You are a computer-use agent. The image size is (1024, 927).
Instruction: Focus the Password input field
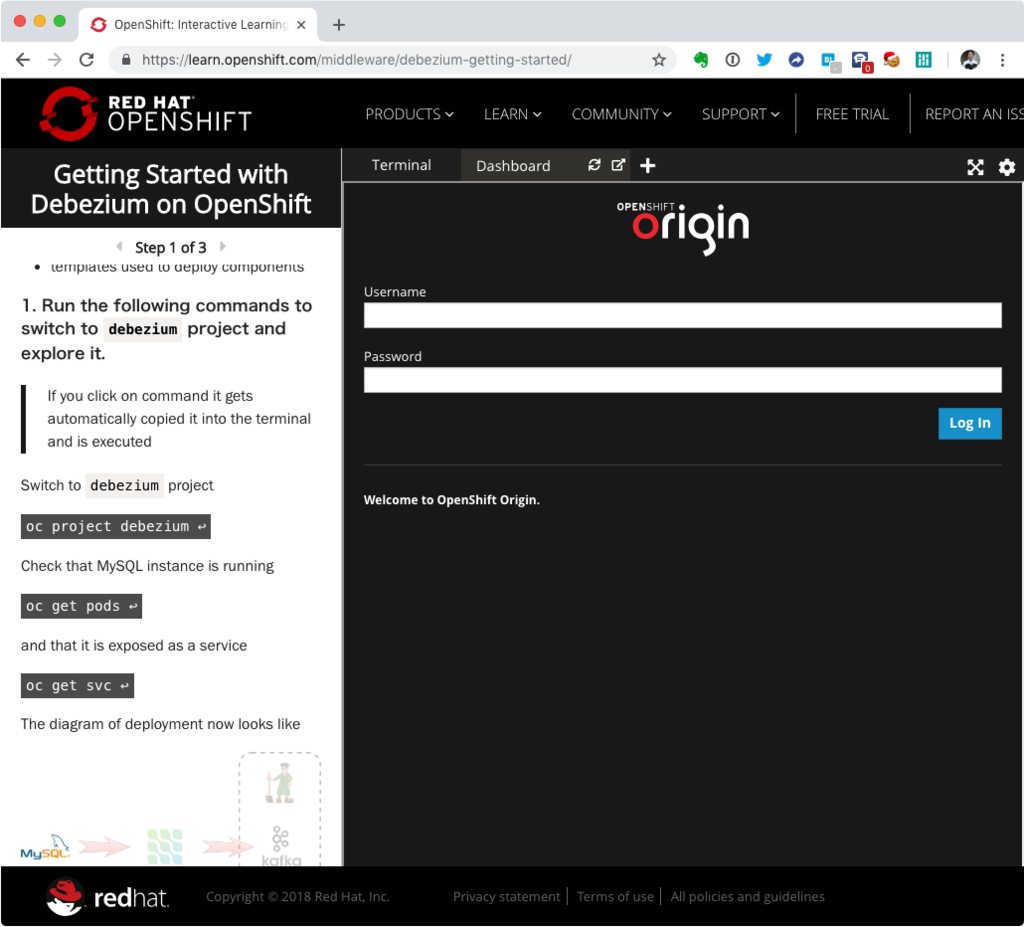coord(682,380)
